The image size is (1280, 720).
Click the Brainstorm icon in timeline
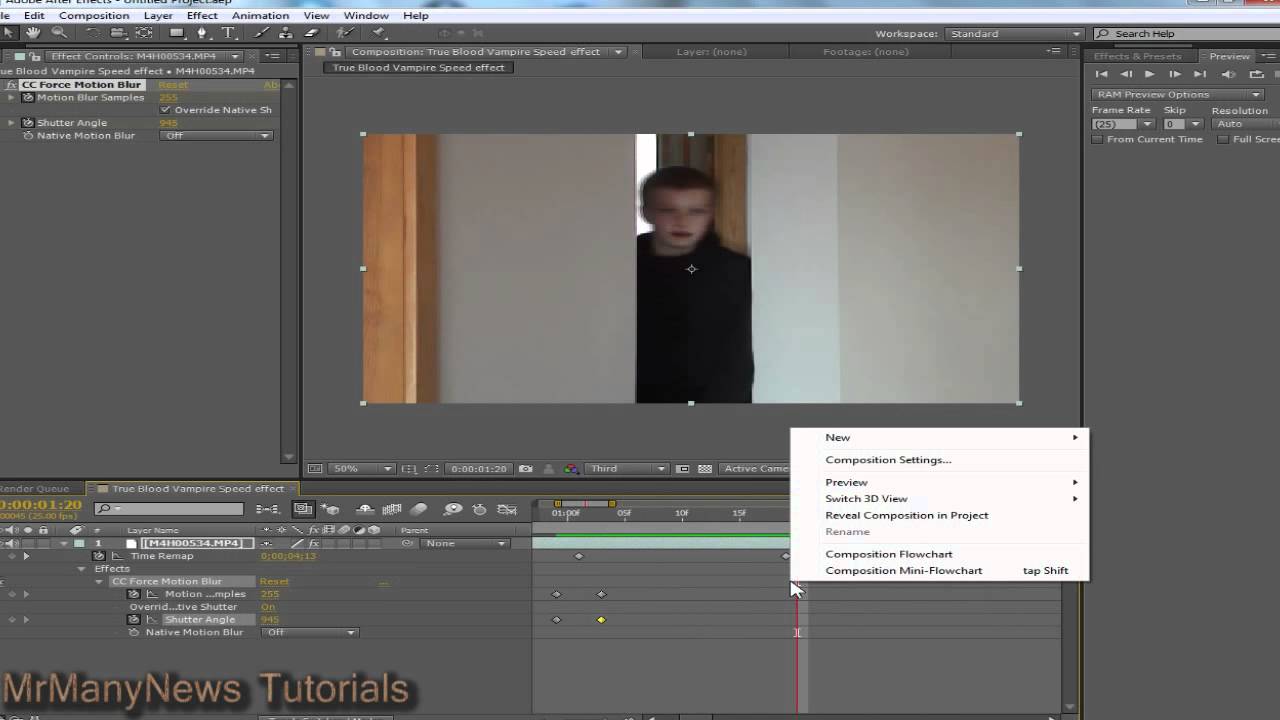pyautogui.click(x=453, y=509)
